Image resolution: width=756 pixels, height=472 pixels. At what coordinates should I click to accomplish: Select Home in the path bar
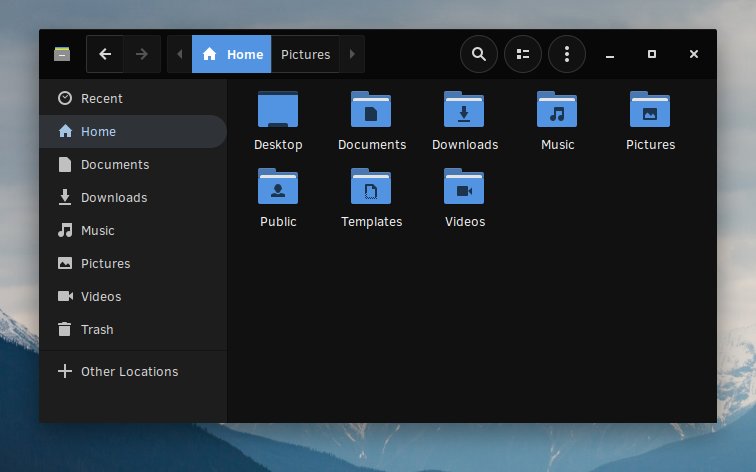tap(232, 54)
